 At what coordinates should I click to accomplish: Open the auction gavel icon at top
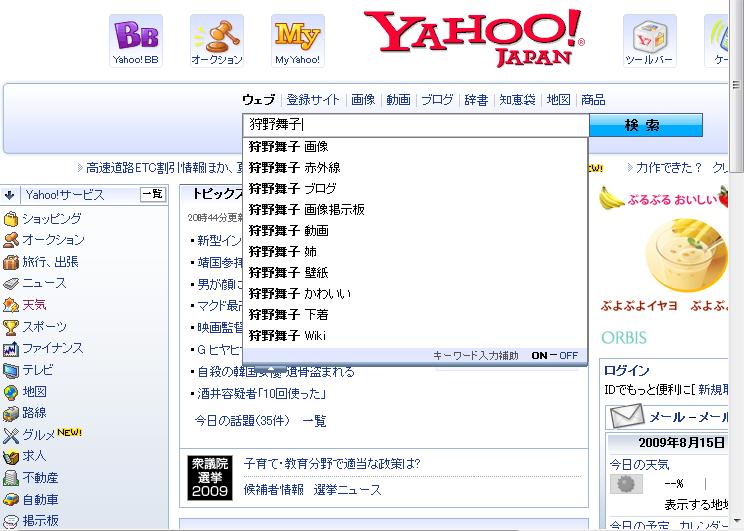[x=217, y=41]
